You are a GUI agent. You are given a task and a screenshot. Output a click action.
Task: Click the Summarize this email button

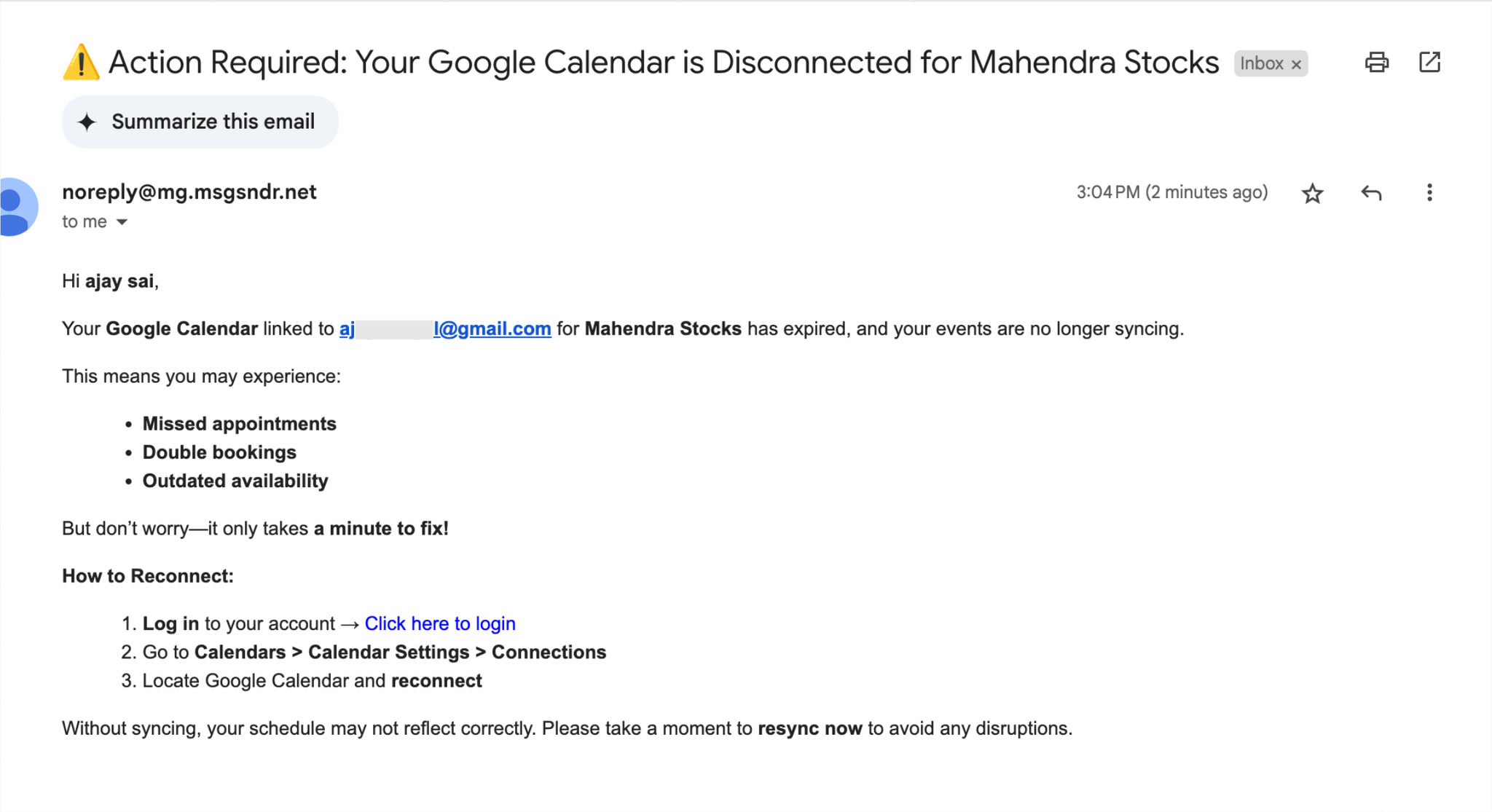point(200,122)
